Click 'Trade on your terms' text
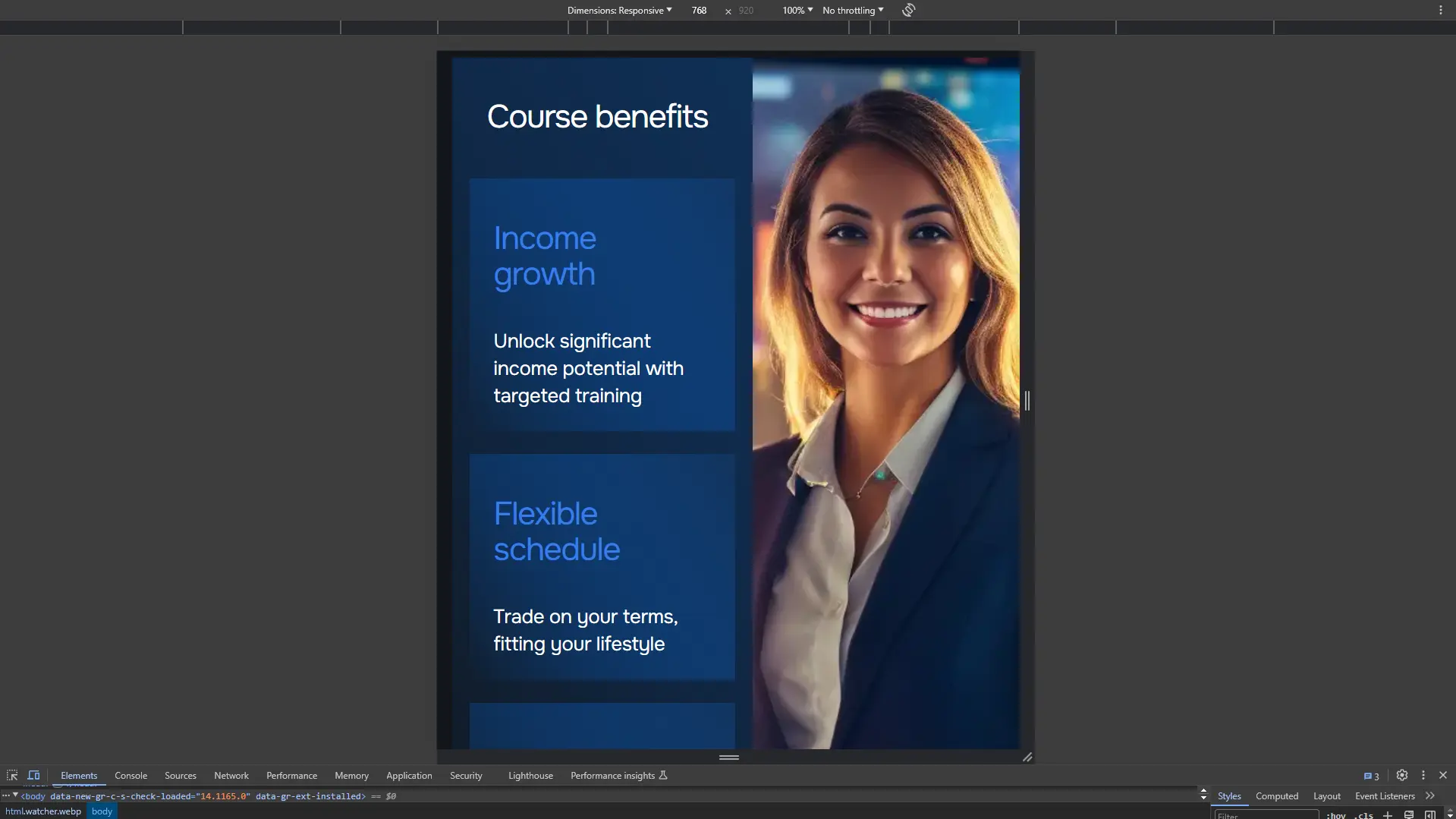The height and width of the screenshot is (819, 1456). pos(585,630)
